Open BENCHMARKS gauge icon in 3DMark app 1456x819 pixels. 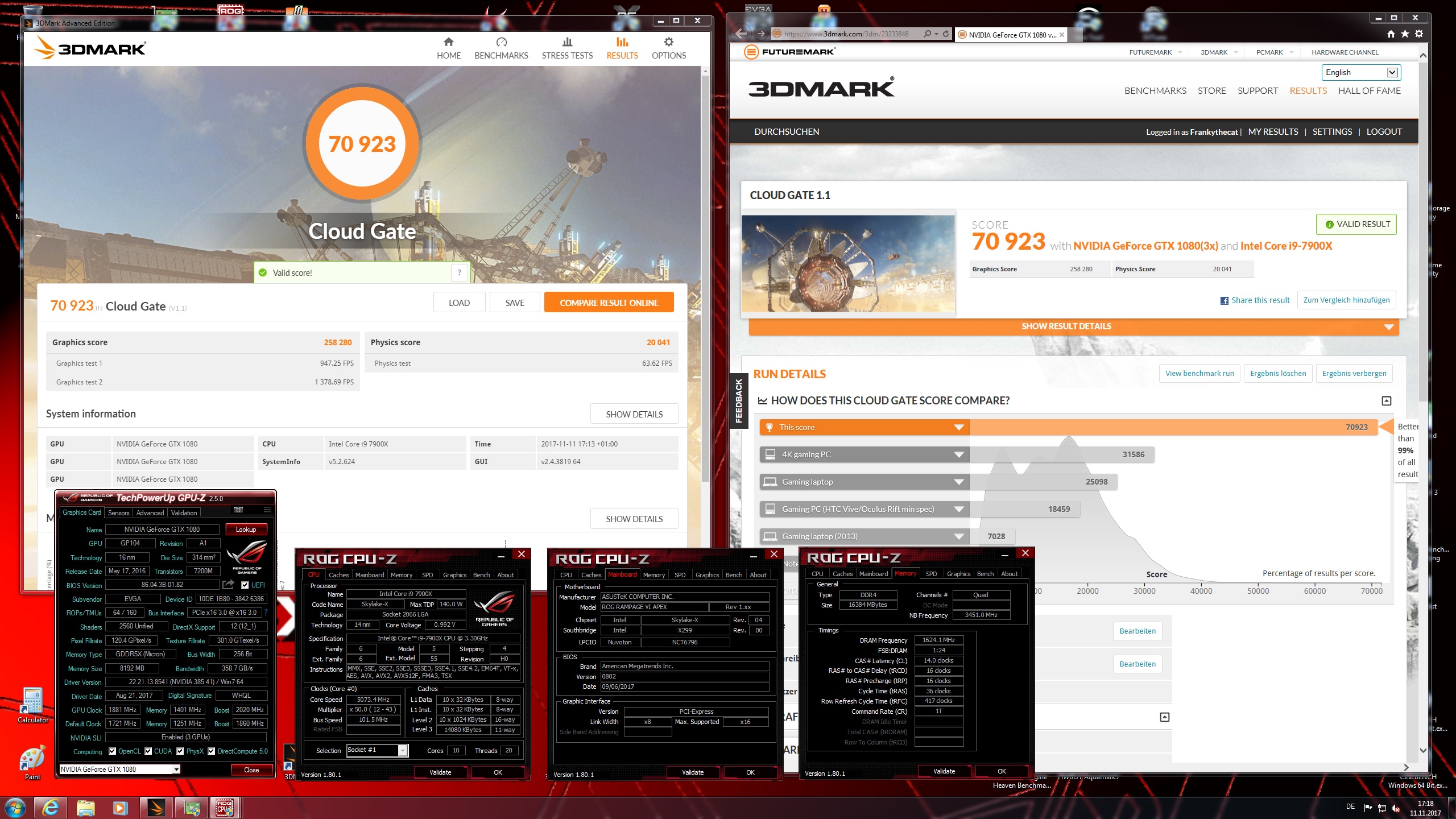tap(501, 42)
